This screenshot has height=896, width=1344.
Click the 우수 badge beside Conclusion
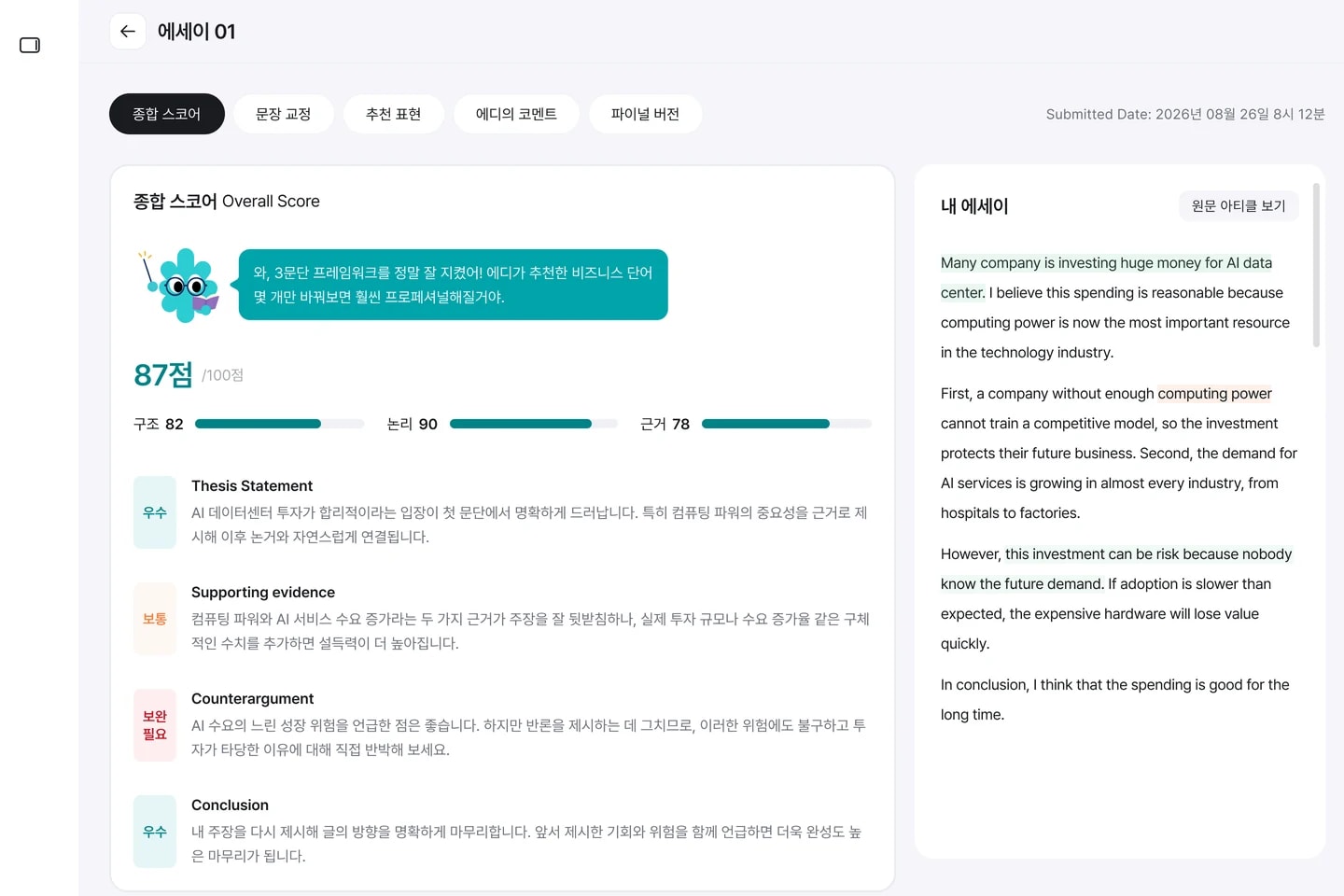click(155, 832)
